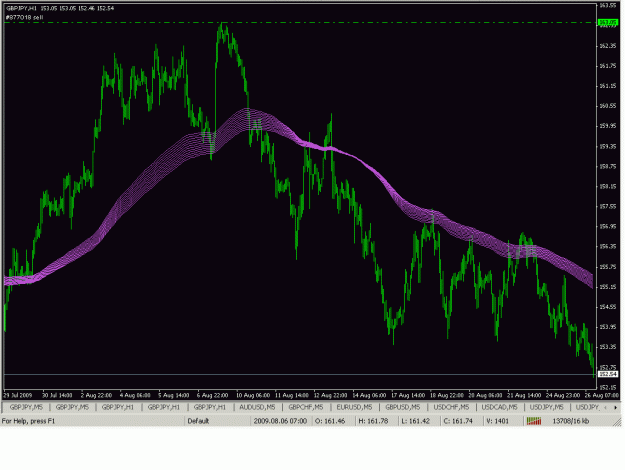
Task: Click the 156.35 price scale label
Action: pos(608,246)
